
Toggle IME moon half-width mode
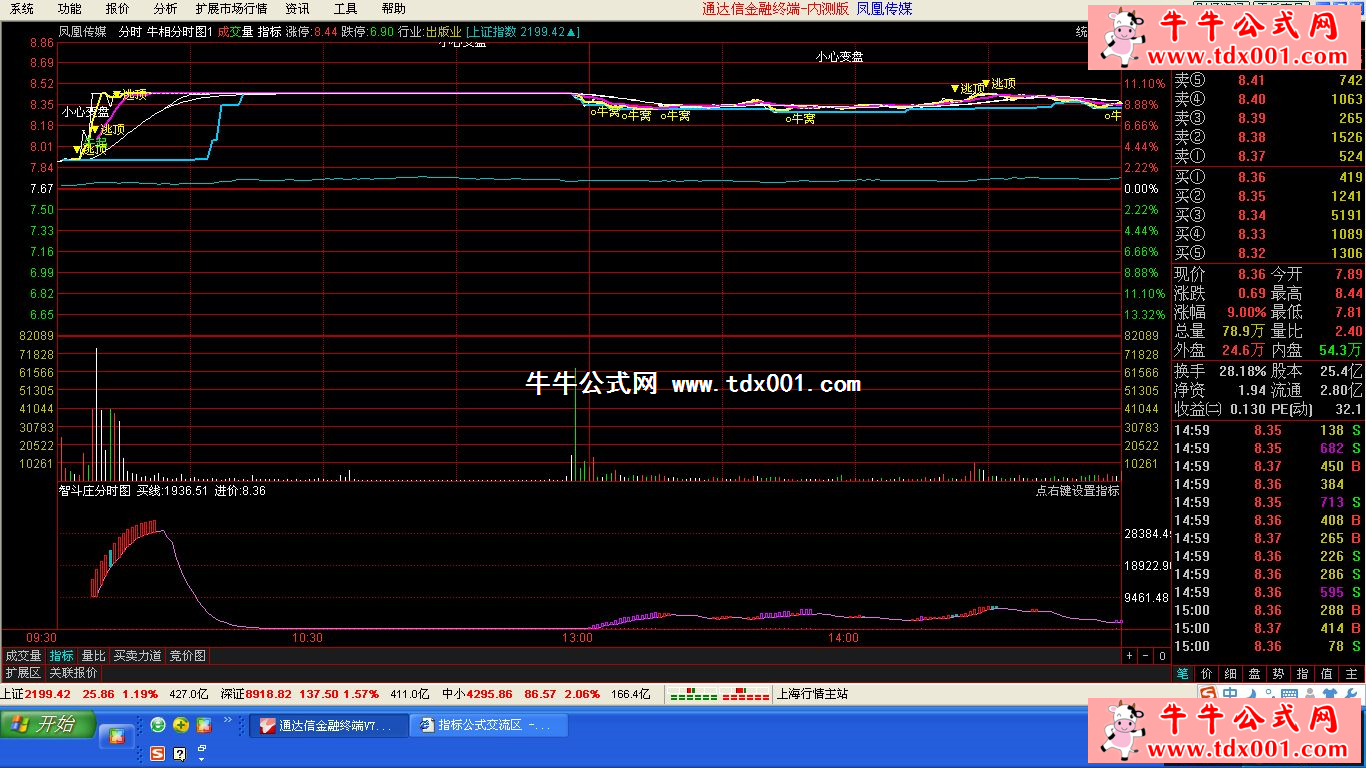pos(1251,694)
